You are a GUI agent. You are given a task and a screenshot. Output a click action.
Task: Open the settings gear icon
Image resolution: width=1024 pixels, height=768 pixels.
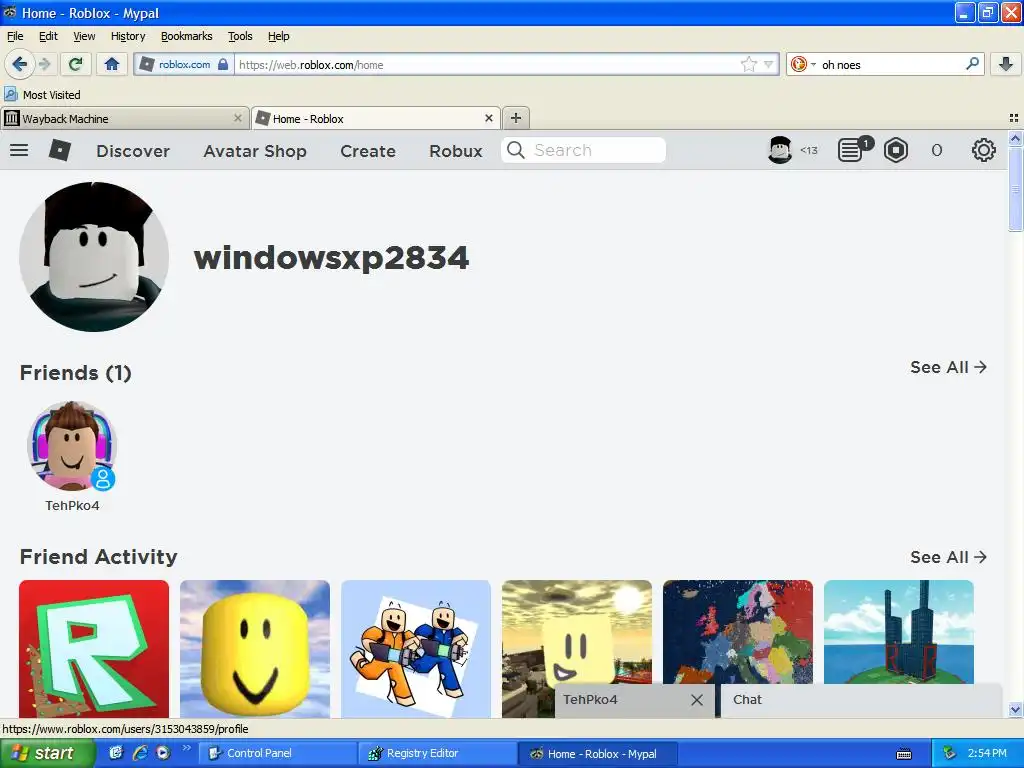[984, 150]
